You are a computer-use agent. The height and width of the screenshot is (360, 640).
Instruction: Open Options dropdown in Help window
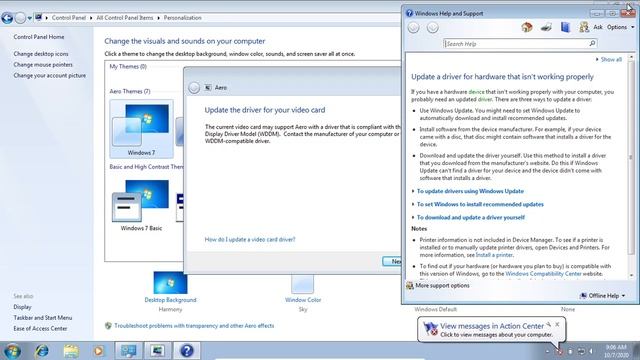620,27
